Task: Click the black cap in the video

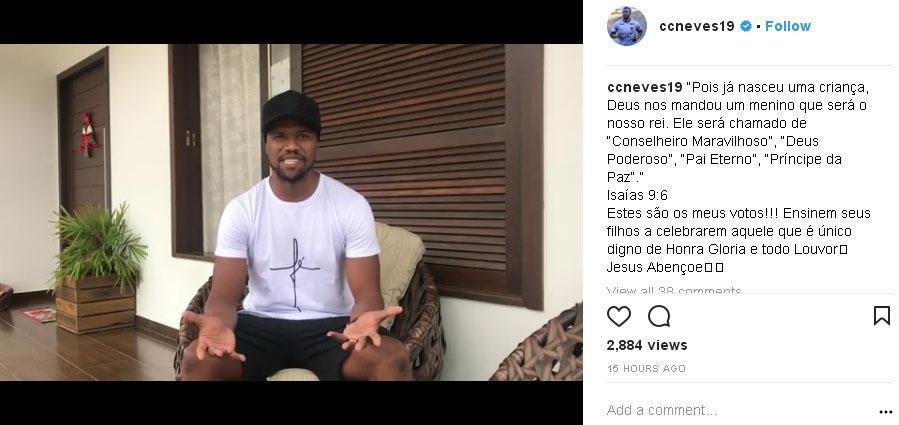Action: (291, 111)
